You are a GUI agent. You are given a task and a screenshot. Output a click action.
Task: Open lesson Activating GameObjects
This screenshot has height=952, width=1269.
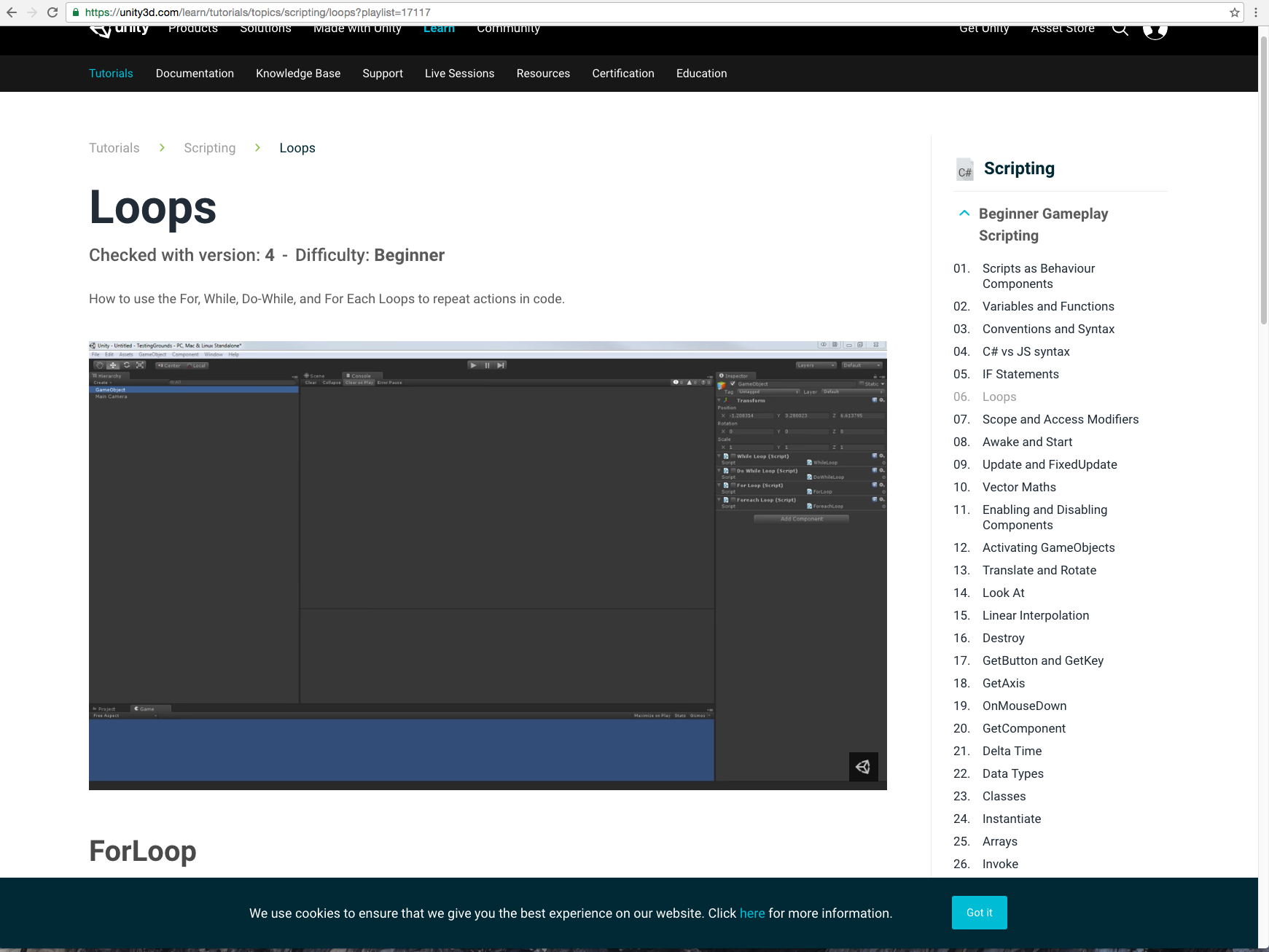1049,548
